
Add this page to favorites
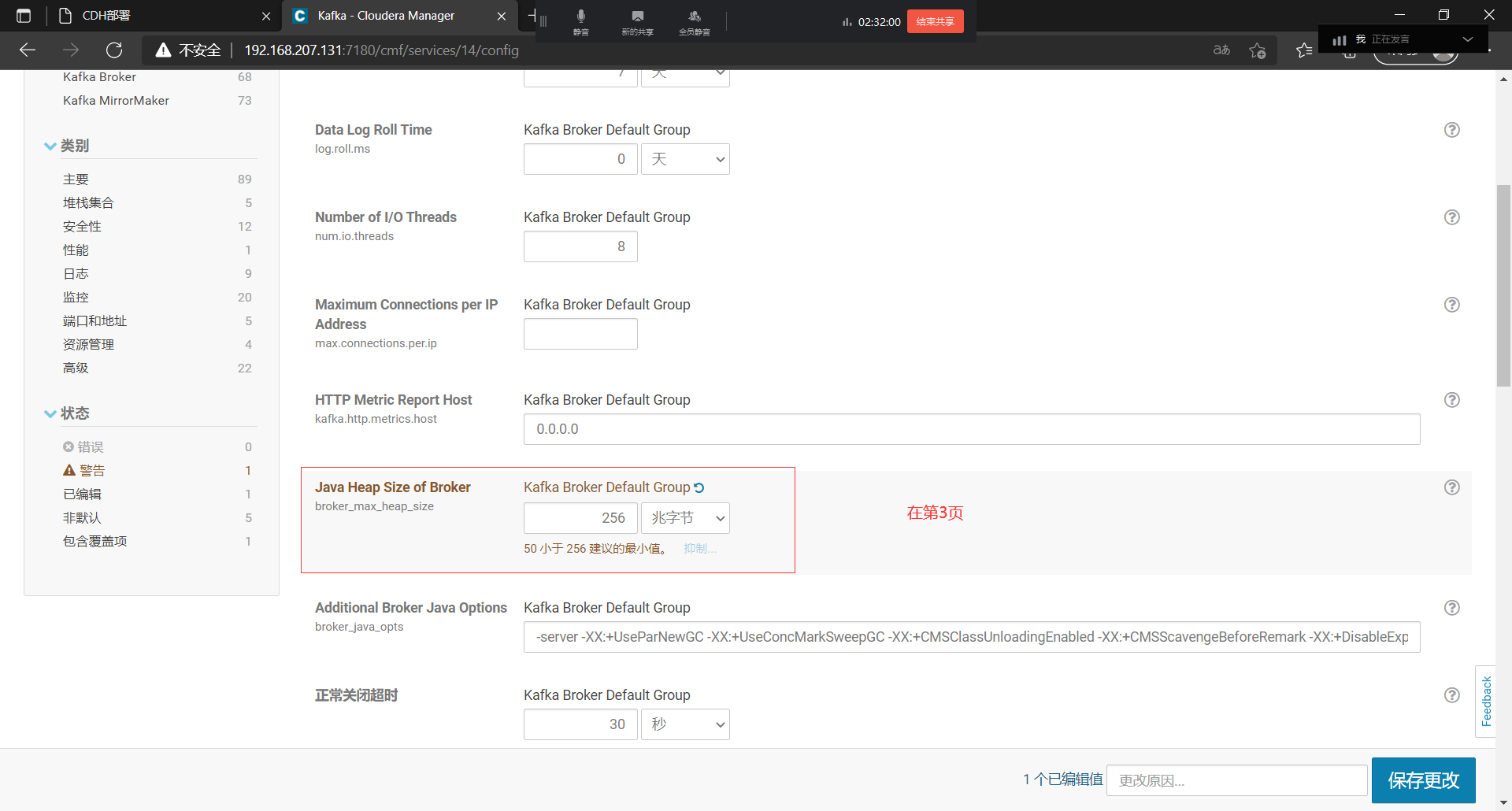(x=1258, y=50)
